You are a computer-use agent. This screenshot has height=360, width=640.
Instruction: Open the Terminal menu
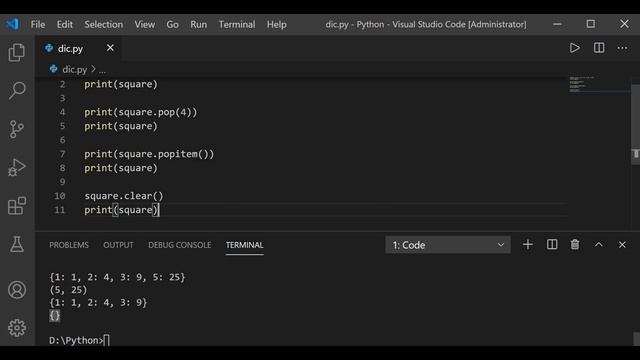pyautogui.click(x=237, y=24)
